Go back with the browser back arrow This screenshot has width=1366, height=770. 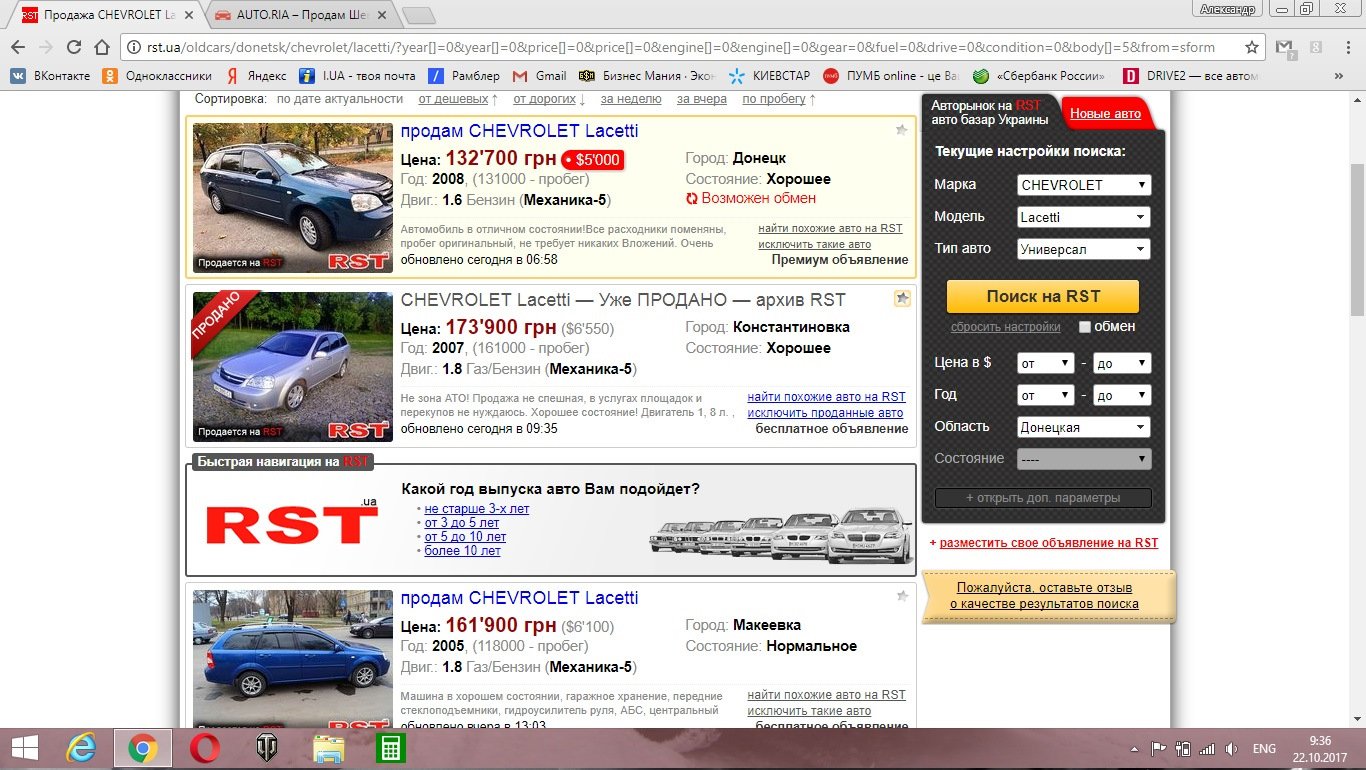pos(17,47)
